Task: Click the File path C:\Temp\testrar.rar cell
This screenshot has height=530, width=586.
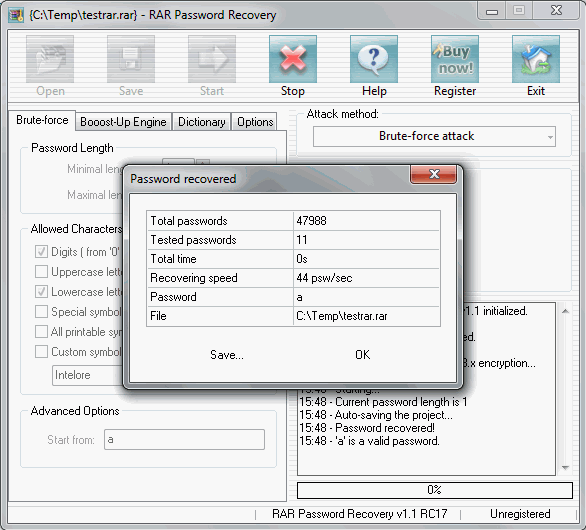Action: 367,316
